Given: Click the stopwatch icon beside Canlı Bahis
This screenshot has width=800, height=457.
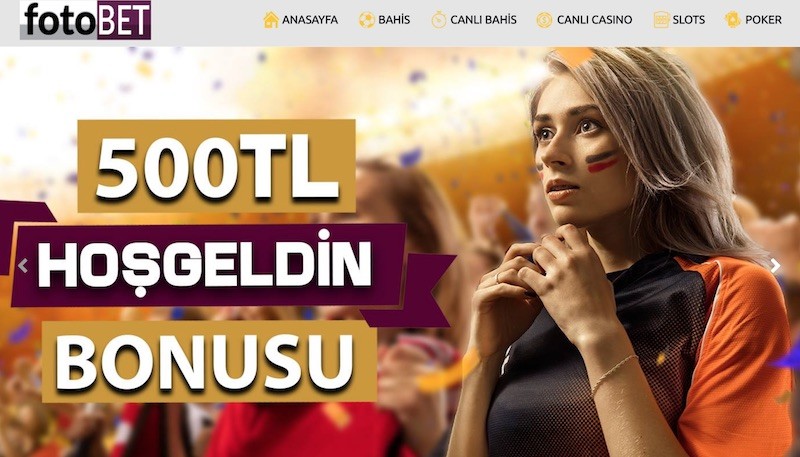Looking at the screenshot, I should pos(438,20).
